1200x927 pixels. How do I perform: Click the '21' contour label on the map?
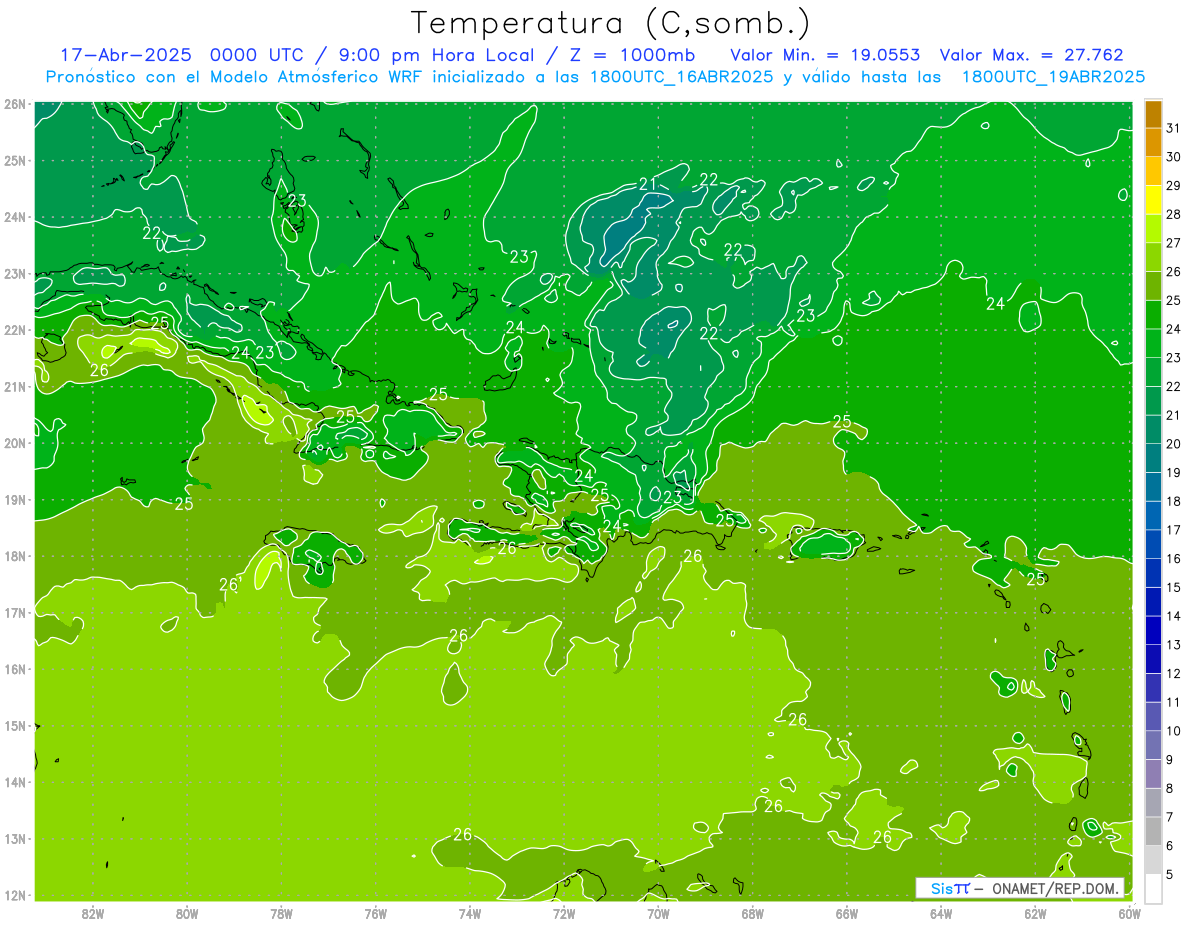coord(648,184)
